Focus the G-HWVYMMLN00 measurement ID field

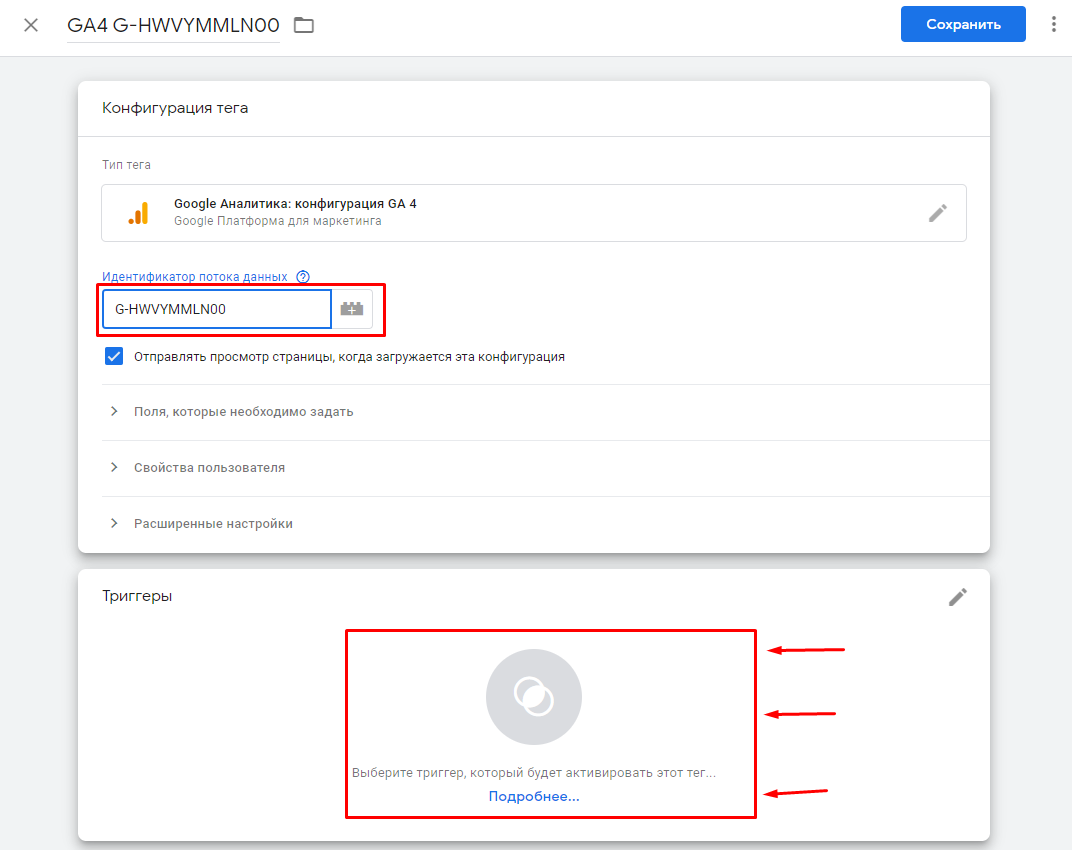tap(217, 309)
